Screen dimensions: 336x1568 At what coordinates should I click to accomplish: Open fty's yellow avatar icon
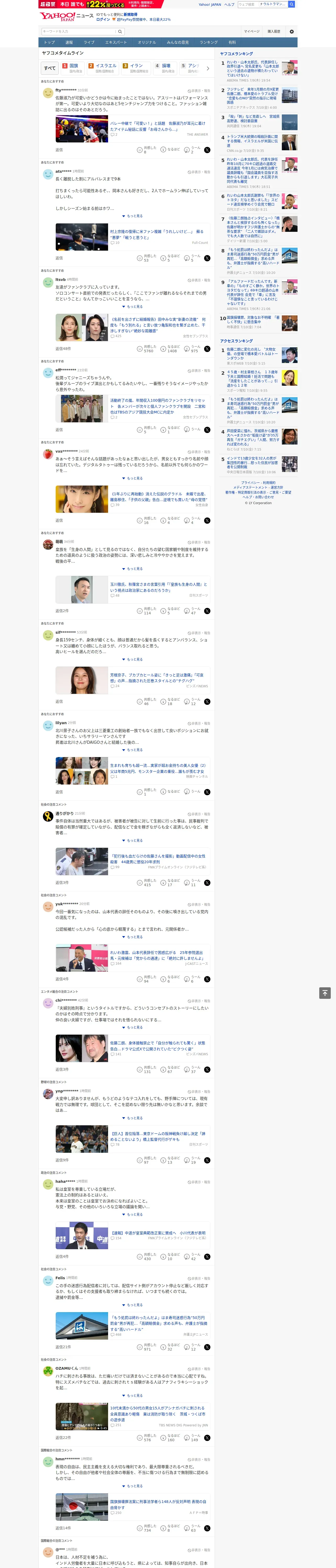pos(48,93)
